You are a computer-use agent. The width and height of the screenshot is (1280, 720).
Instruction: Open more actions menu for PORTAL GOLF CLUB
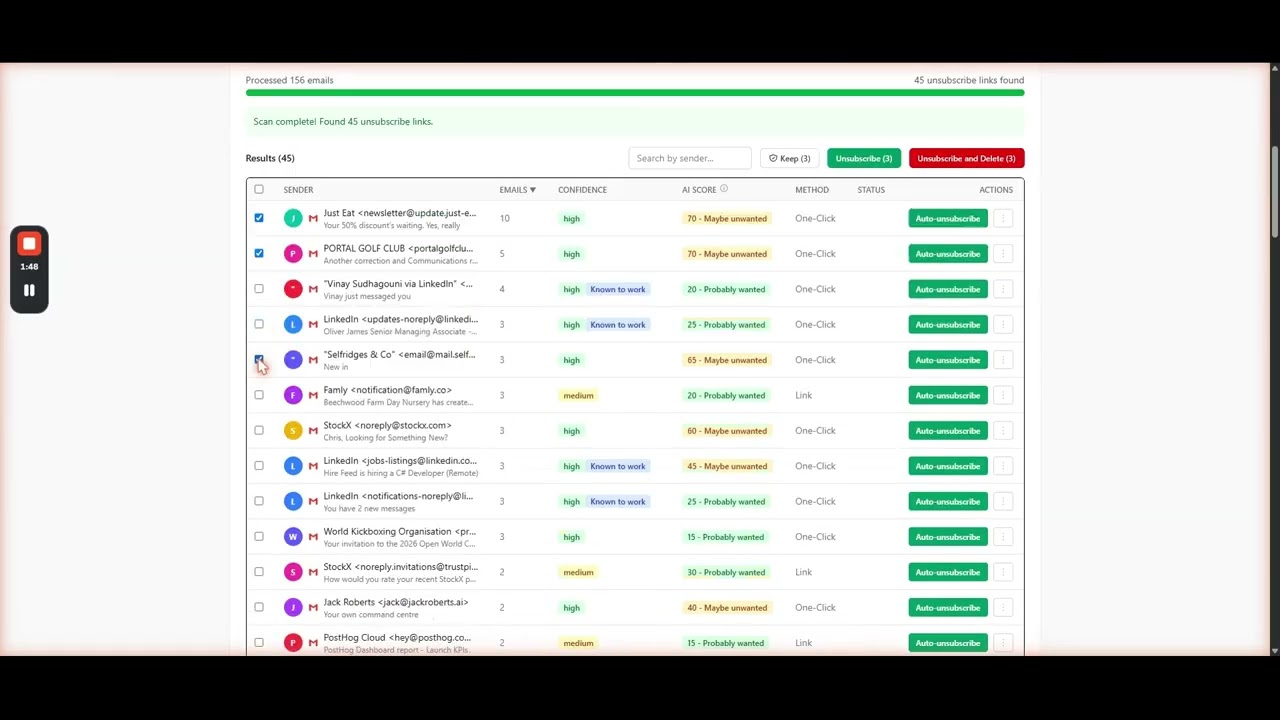tap(1003, 254)
